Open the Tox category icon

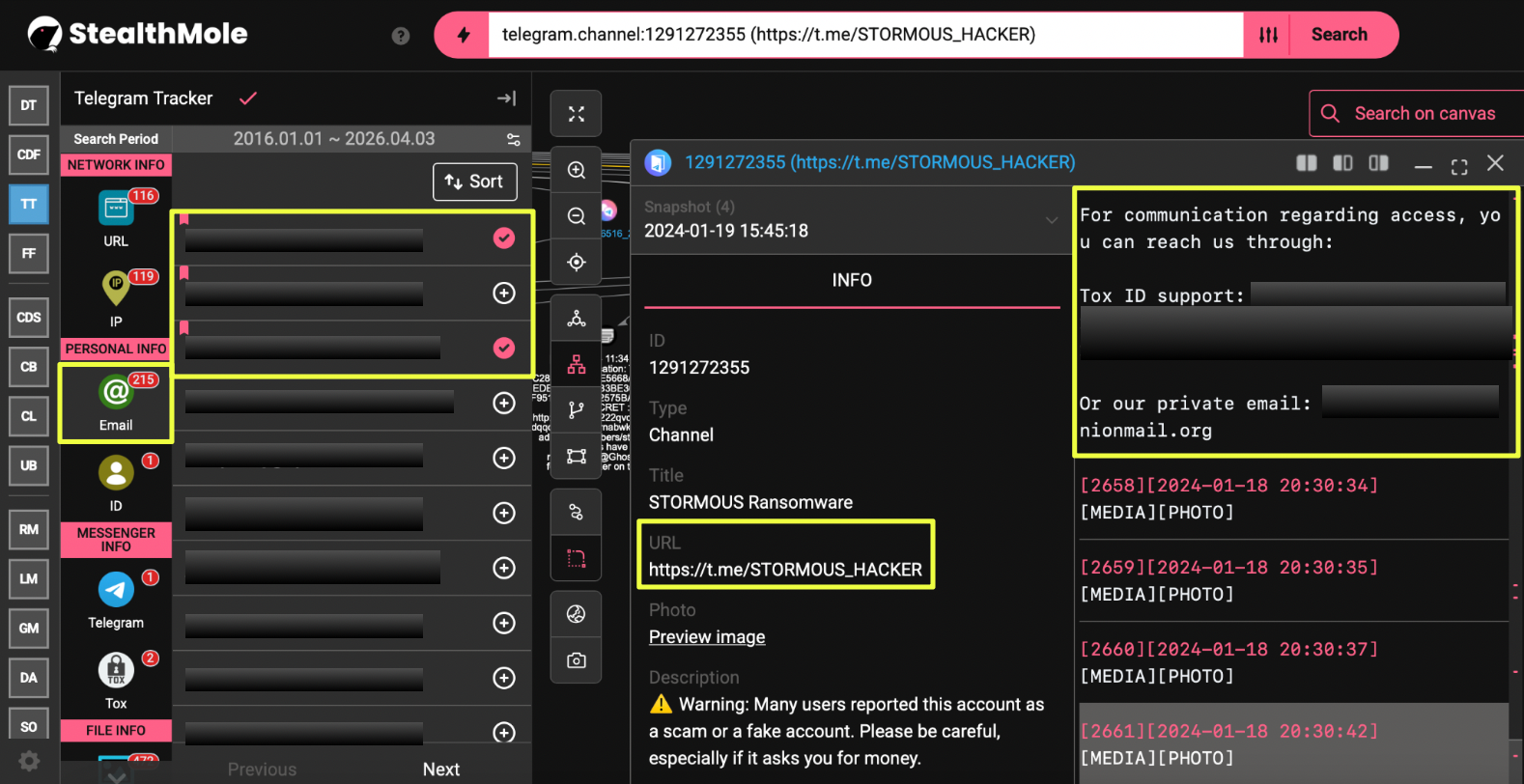[116, 669]
